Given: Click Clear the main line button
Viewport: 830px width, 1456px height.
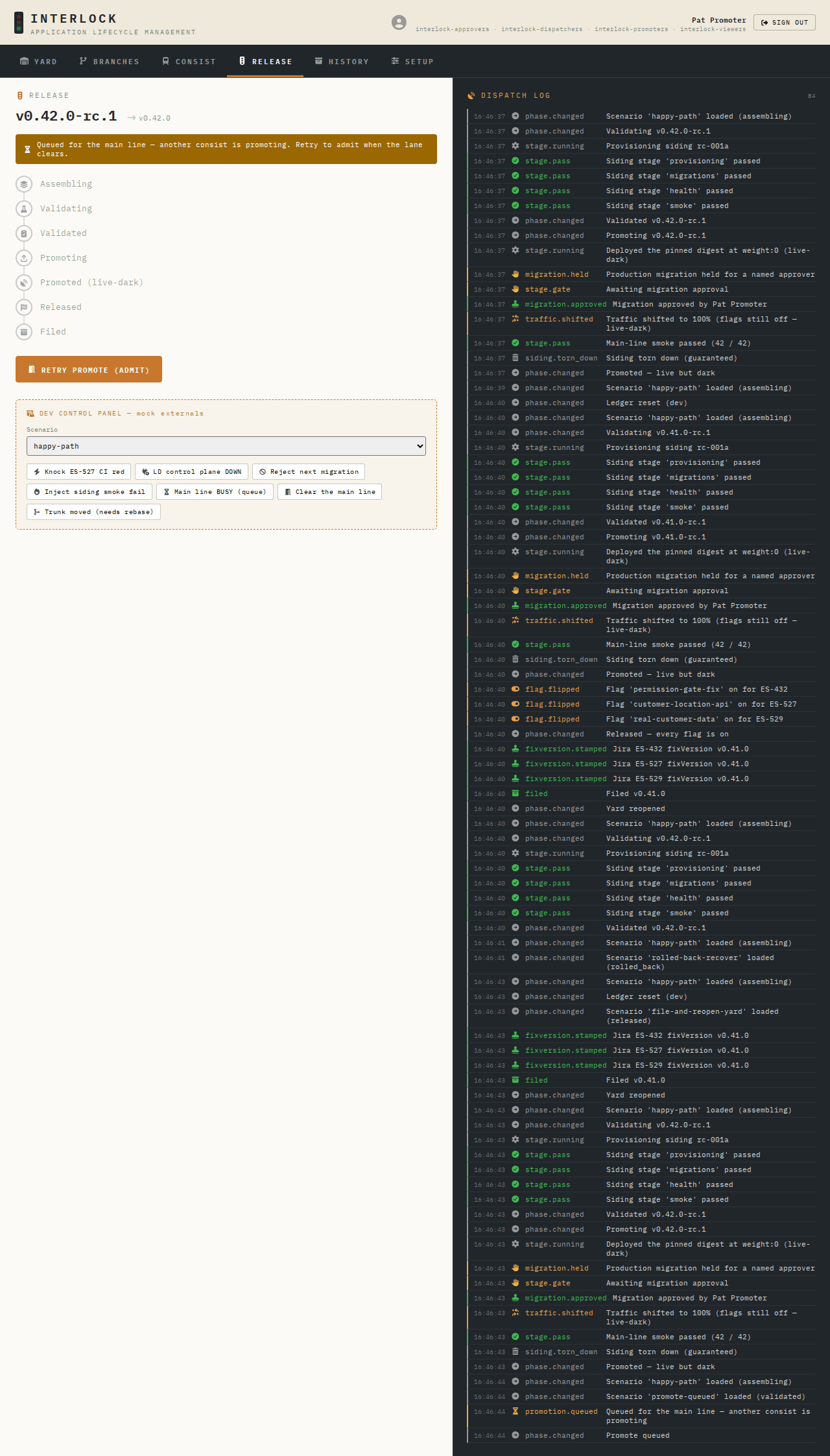Looking at the screenshot, I should pyautogui.click(x=330, y=492).
